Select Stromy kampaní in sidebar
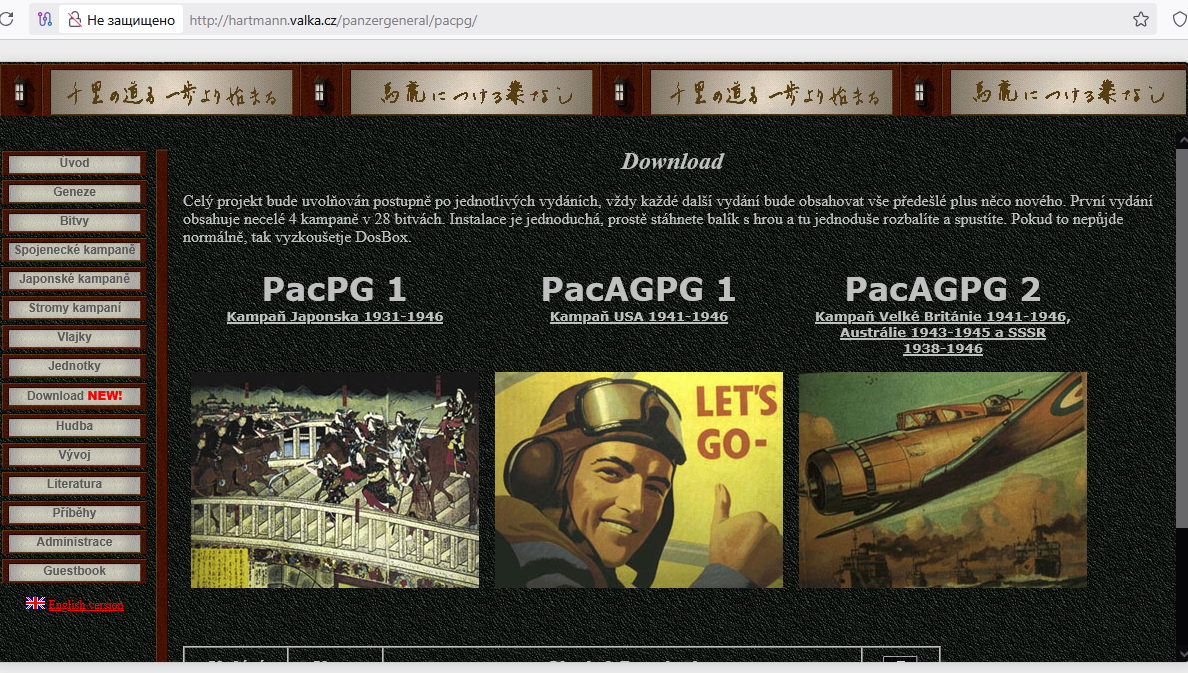The image size is (1188, 673). (74, 308)
